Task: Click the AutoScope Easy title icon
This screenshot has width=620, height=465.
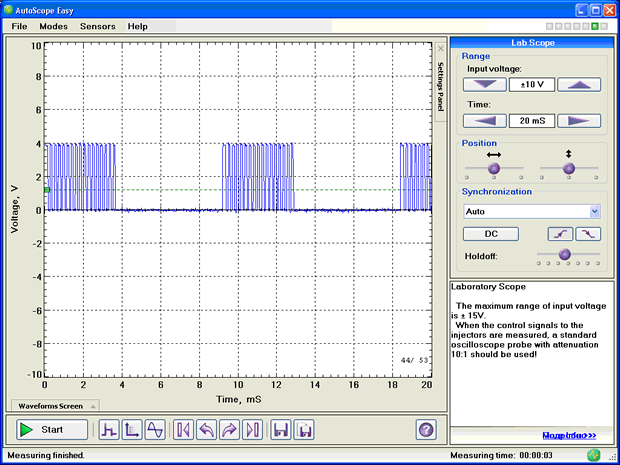Action: [8, 10]
